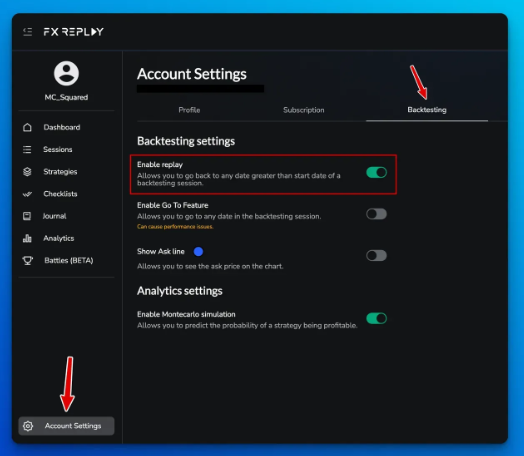524x456 pixels.
Task: Click the Enable Montecarlo simulation label
Action: click(x=186, y=314)
